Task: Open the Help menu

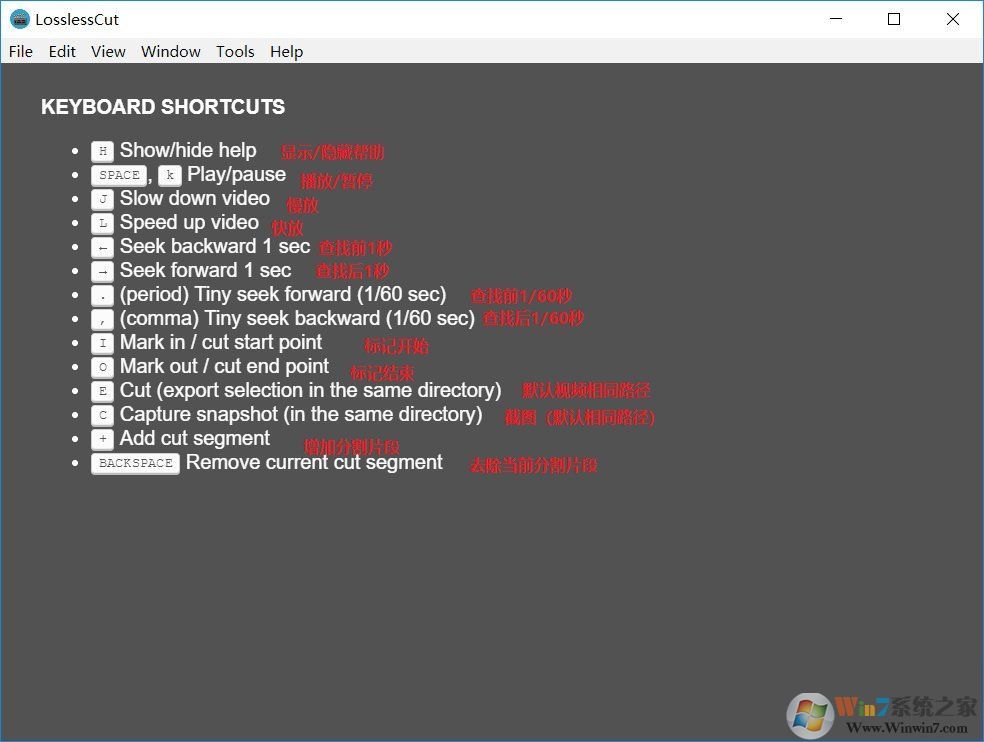Action: coord(286,51)
